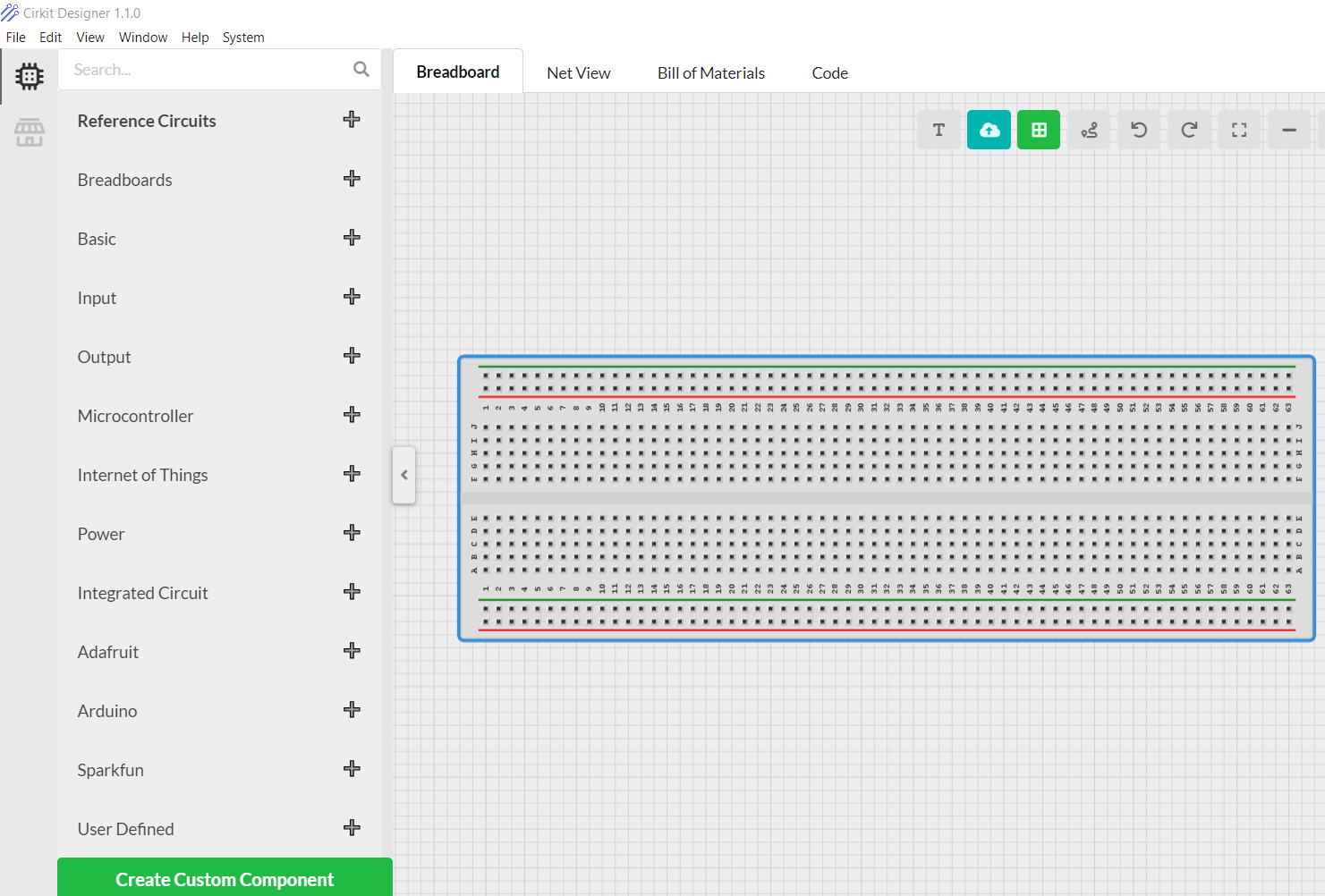The width and height of the screenshot is (1325, 896).
Task: Expand the Sparkfun category
Action: pyautogui.click(x=352, y=769)
